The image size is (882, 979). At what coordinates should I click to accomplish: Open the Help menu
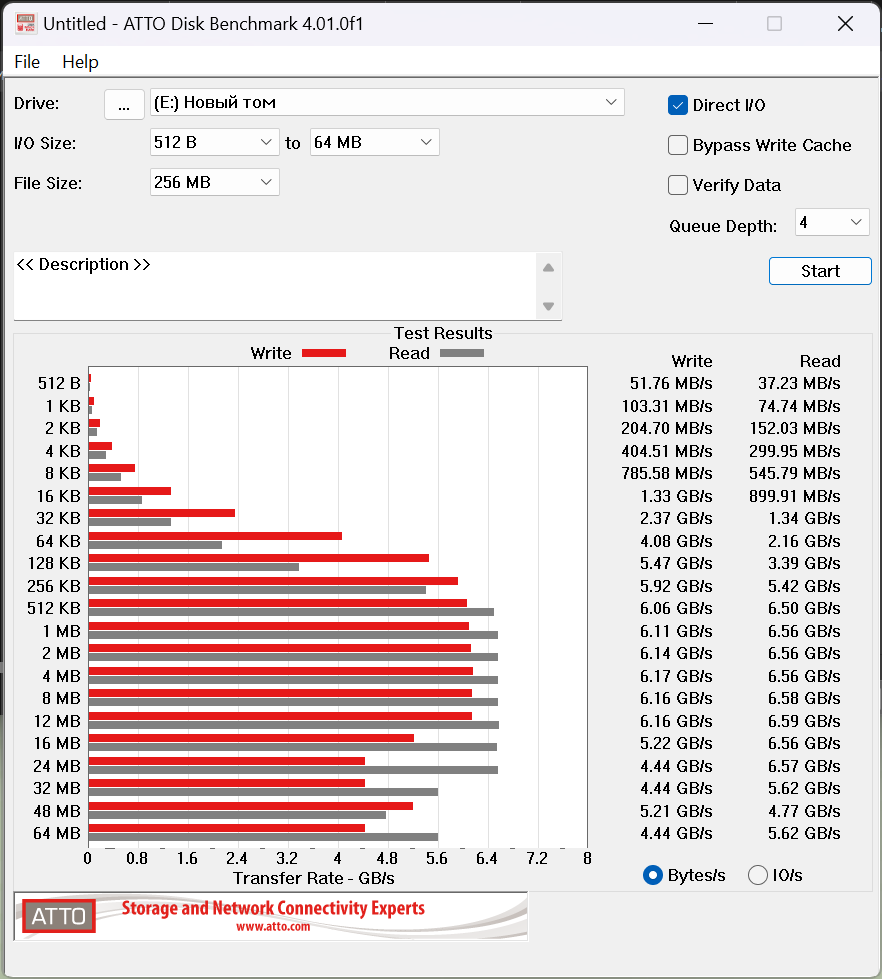point(81,62)
